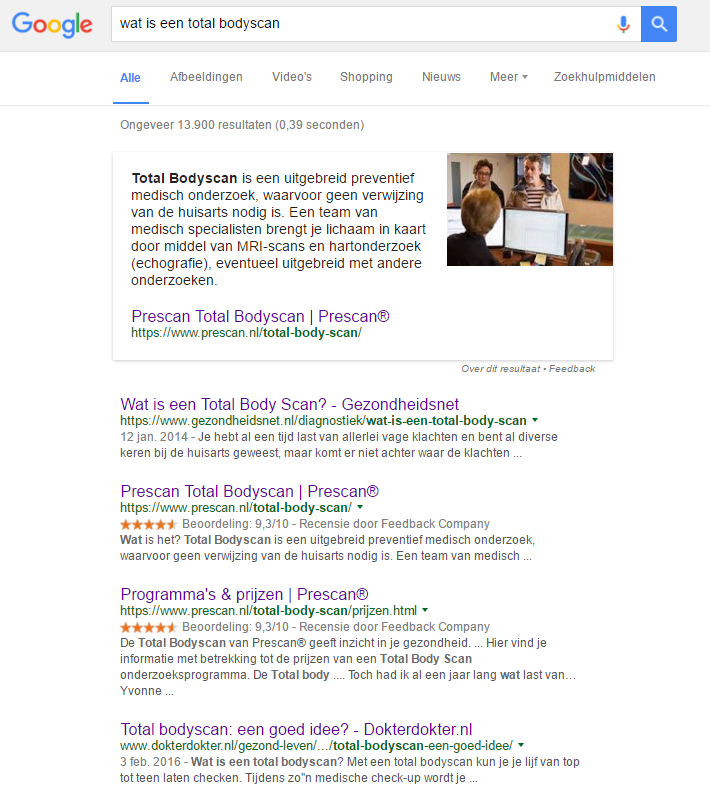This screenshot has height=805, width=710.
Task: Open the featured snippet Prescan thumbnail image
Action: coord(529,209)
